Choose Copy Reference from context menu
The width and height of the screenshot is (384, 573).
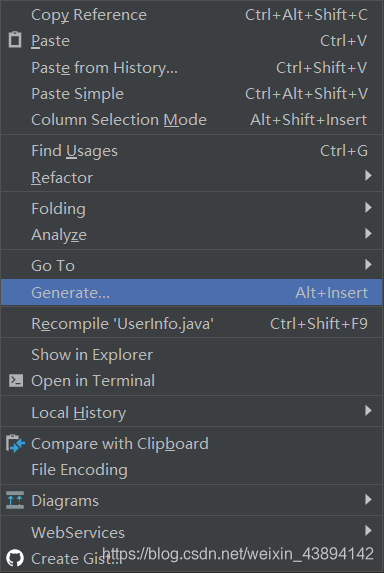tap(191, 15)
